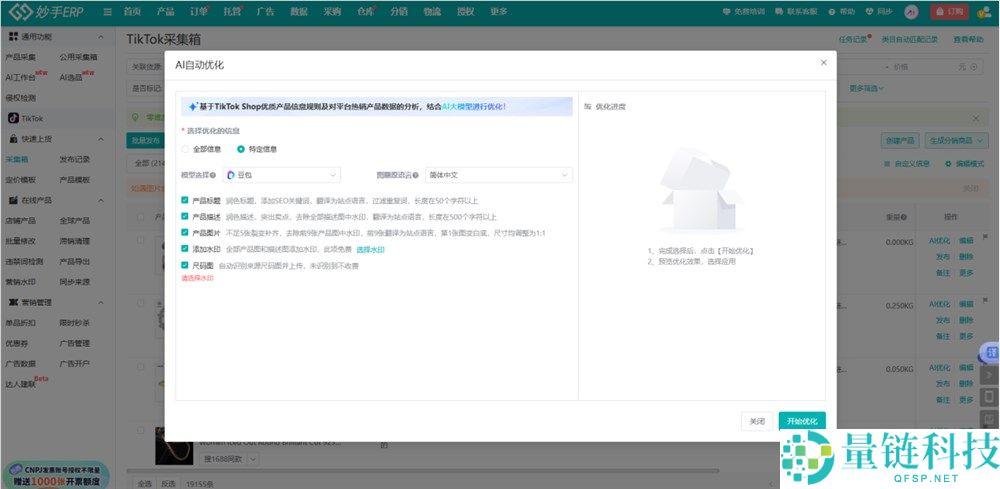Select the 特定信息 radio option
1000x489 pixels.
pos(240,149)
